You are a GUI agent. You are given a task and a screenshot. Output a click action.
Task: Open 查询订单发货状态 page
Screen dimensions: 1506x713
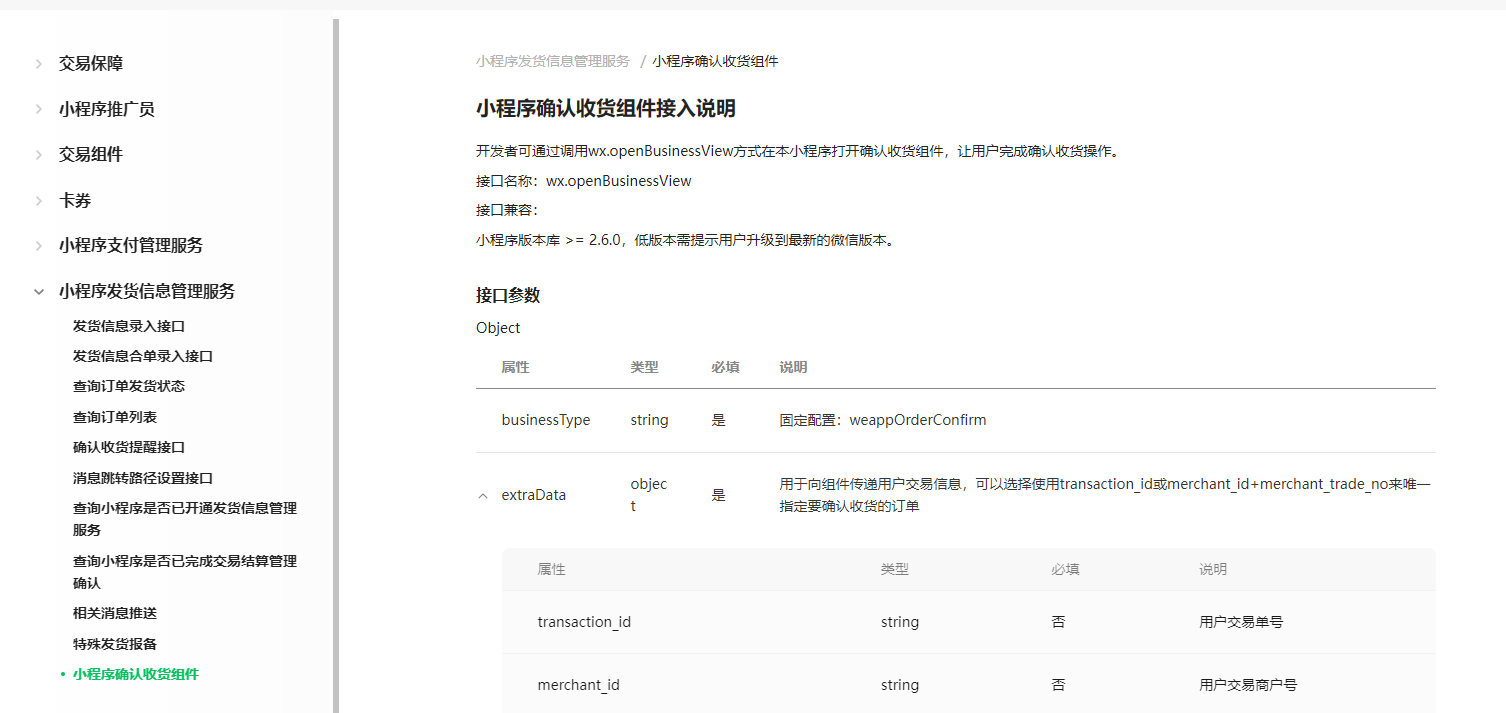pos(129,386)
